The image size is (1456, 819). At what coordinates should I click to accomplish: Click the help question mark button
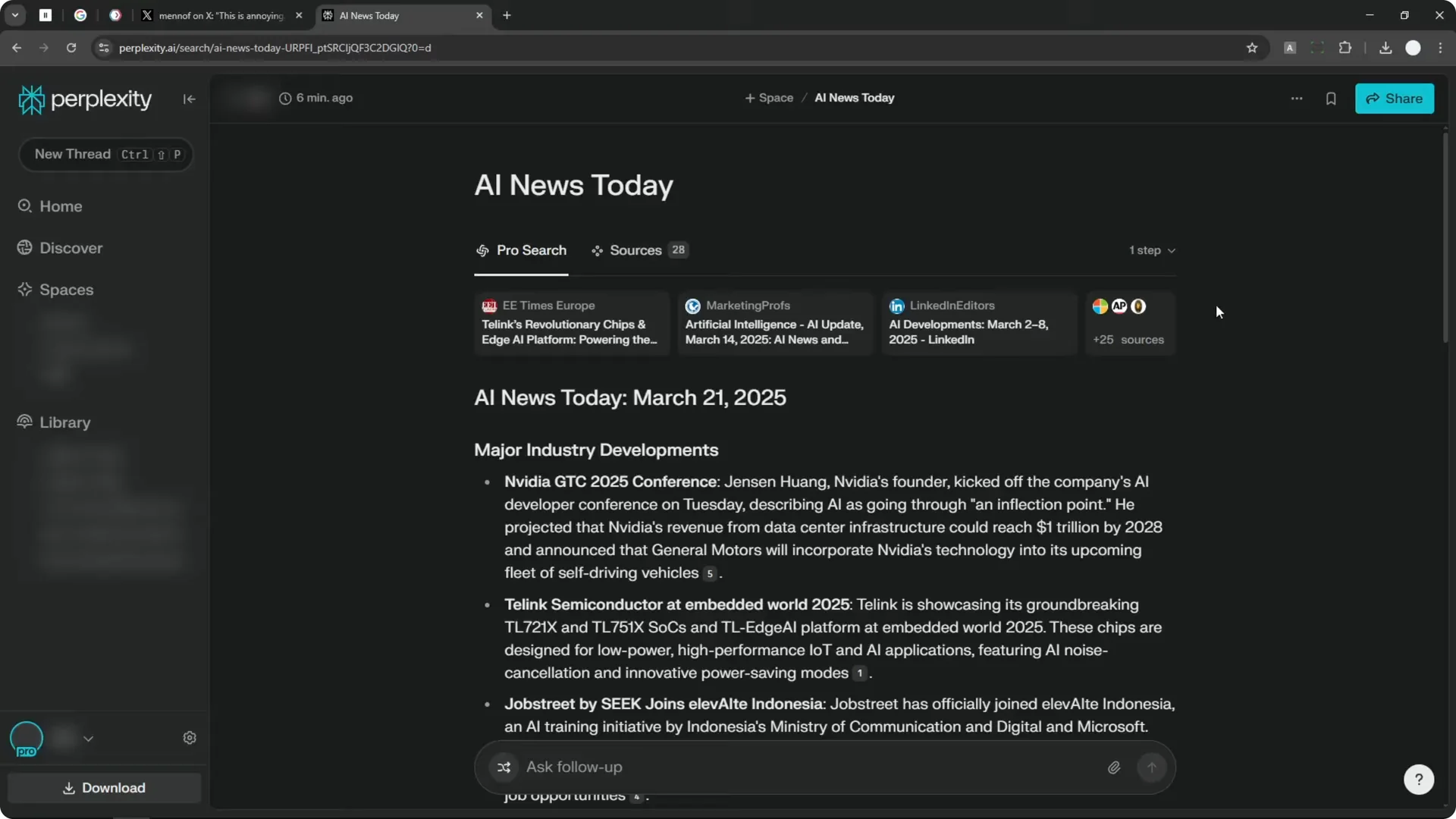point(1418,780)
